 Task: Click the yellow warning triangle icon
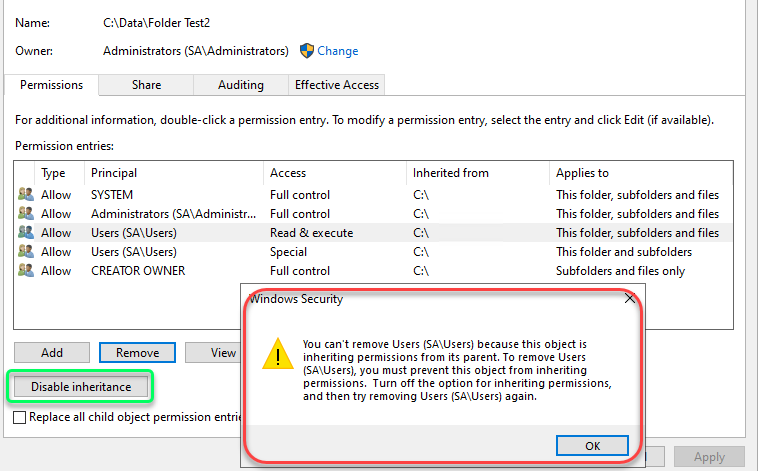click(278, 354)
